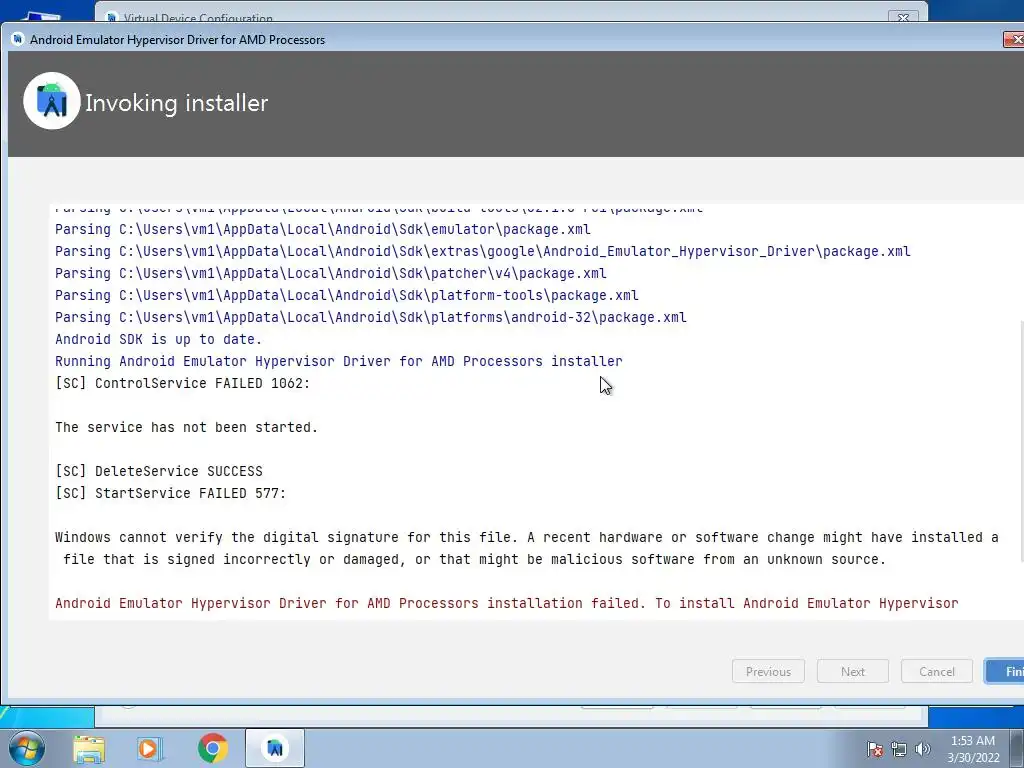
Task: Open the volume speaker tray icon
Action: point(923,749)
